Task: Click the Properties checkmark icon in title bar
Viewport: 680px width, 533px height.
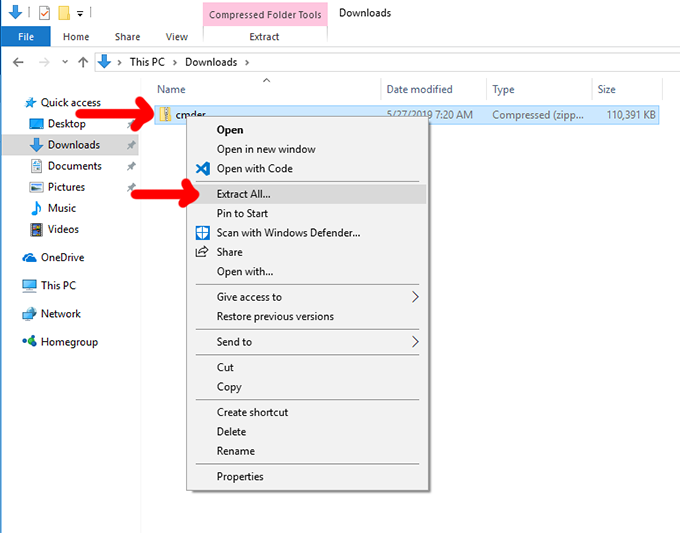Action: coord(44,13)
